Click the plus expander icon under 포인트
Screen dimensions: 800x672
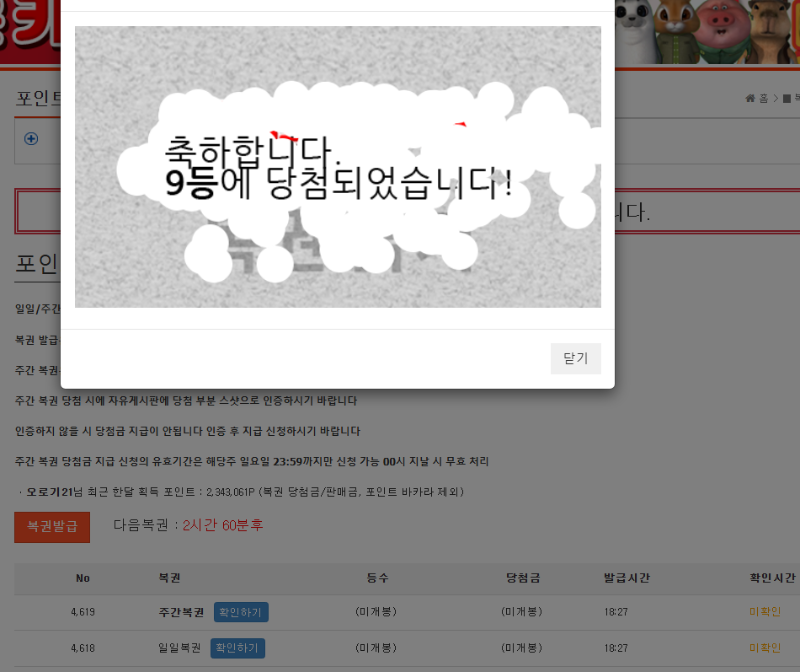click(x=31, y=139)
